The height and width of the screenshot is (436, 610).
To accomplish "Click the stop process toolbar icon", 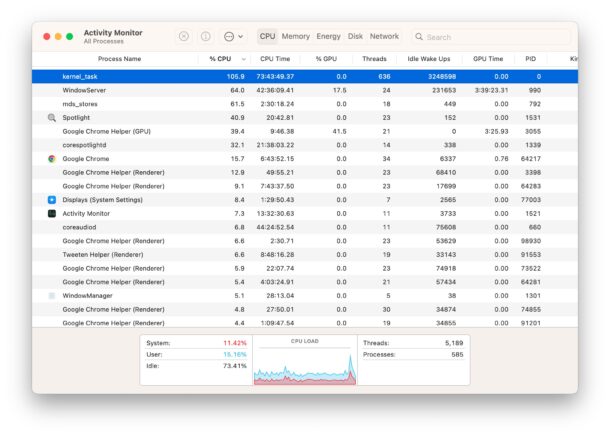I will tap(184, 36).
